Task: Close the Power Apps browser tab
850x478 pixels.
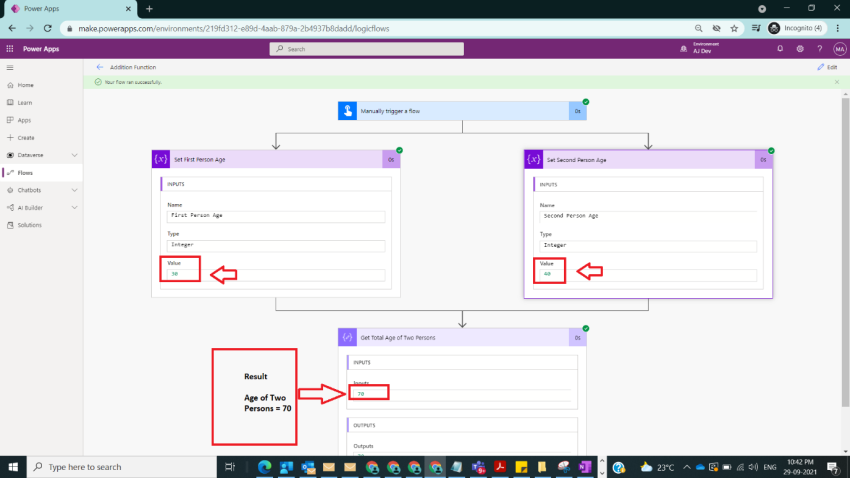Action: [128, 9]
